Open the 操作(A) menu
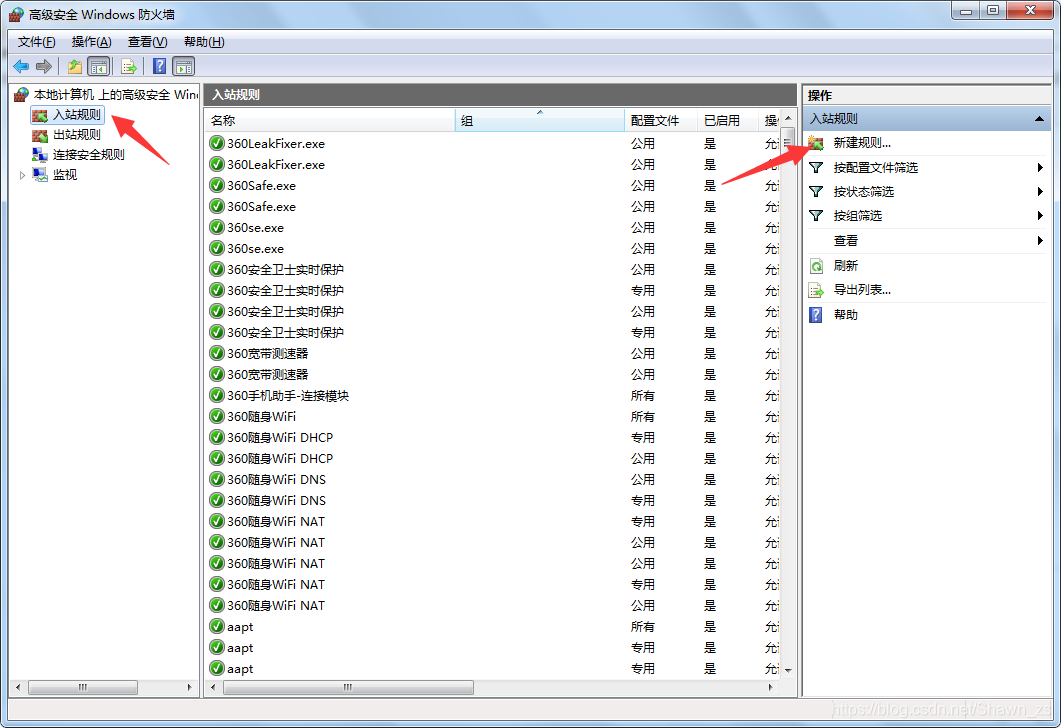This screenshot has height=728, width=1061. 91,42
